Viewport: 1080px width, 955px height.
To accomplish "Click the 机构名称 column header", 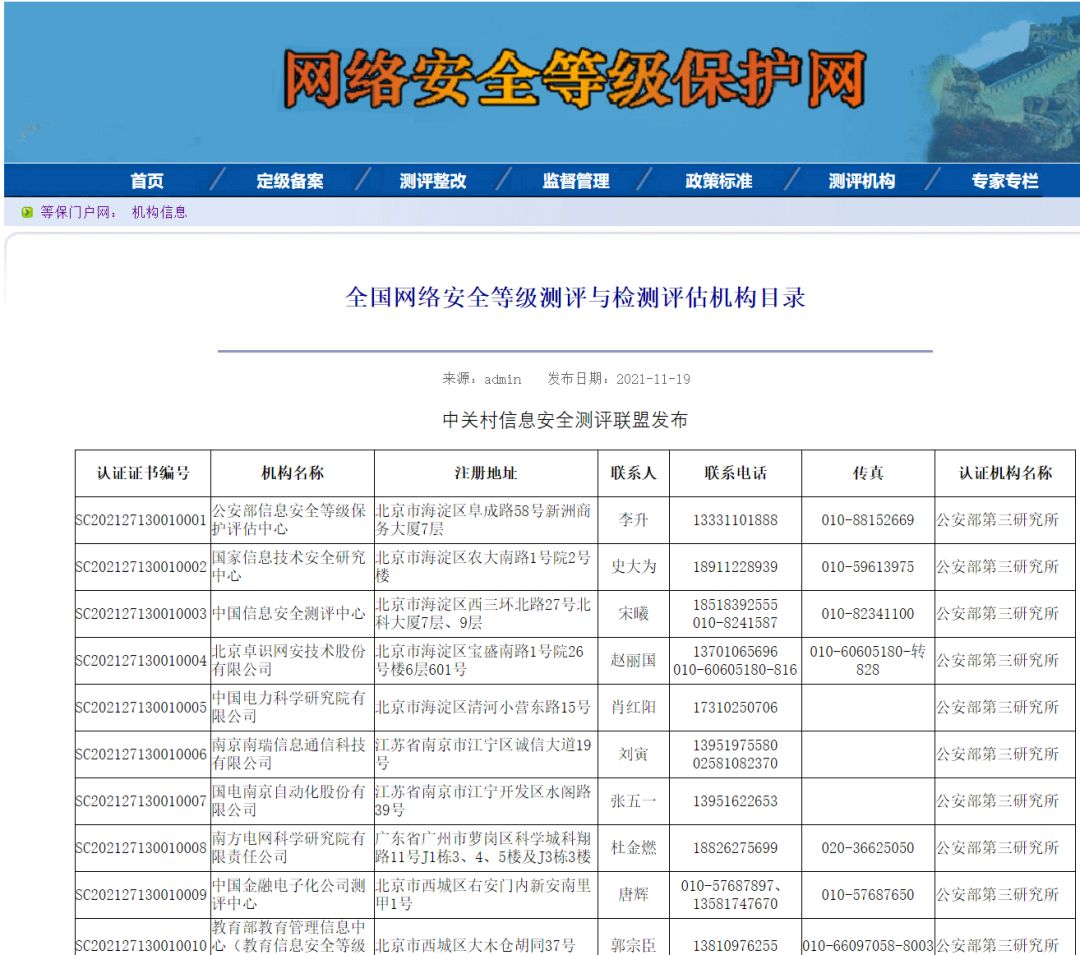I will point(293,473).
